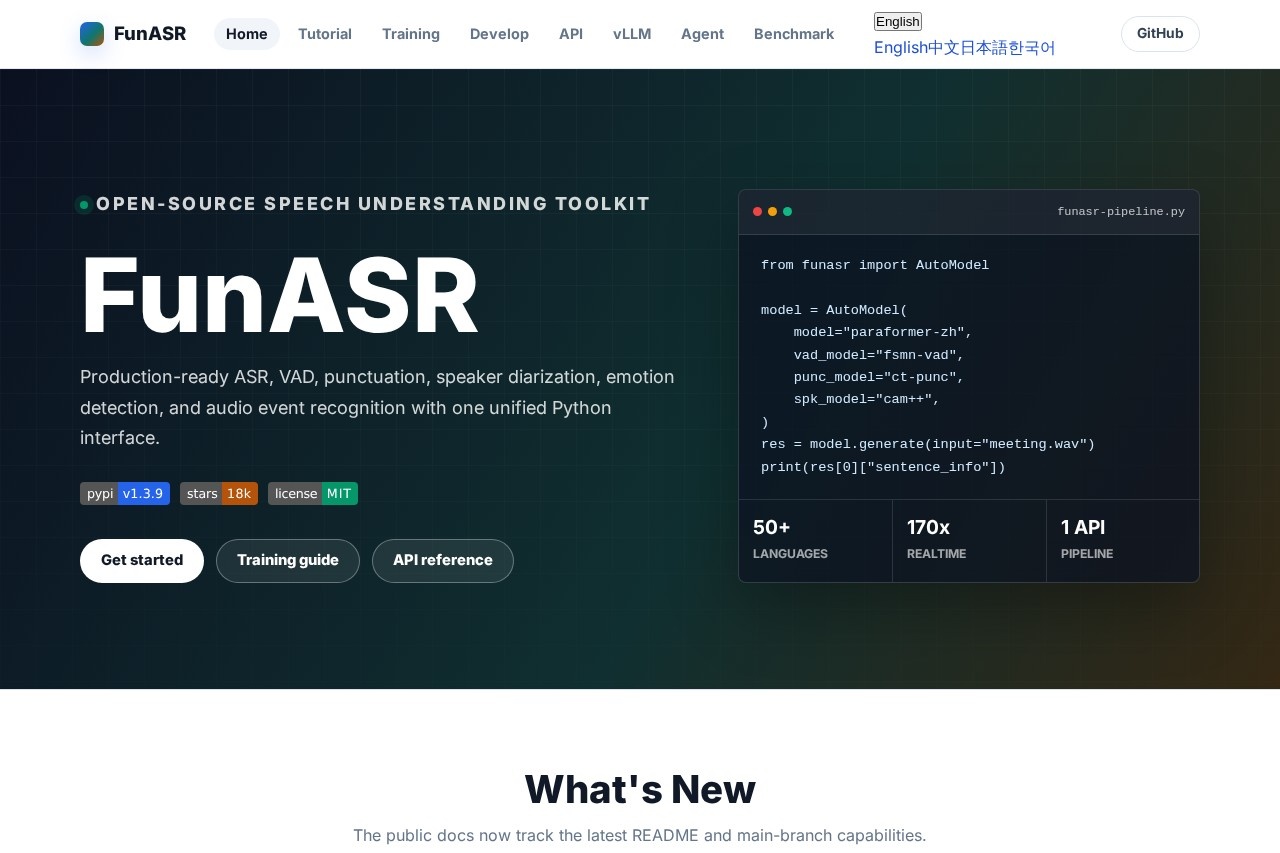This screenshot has height=853, width=1280.
Task: Click the stars 18k badge
Action: (x=219, y=494)
